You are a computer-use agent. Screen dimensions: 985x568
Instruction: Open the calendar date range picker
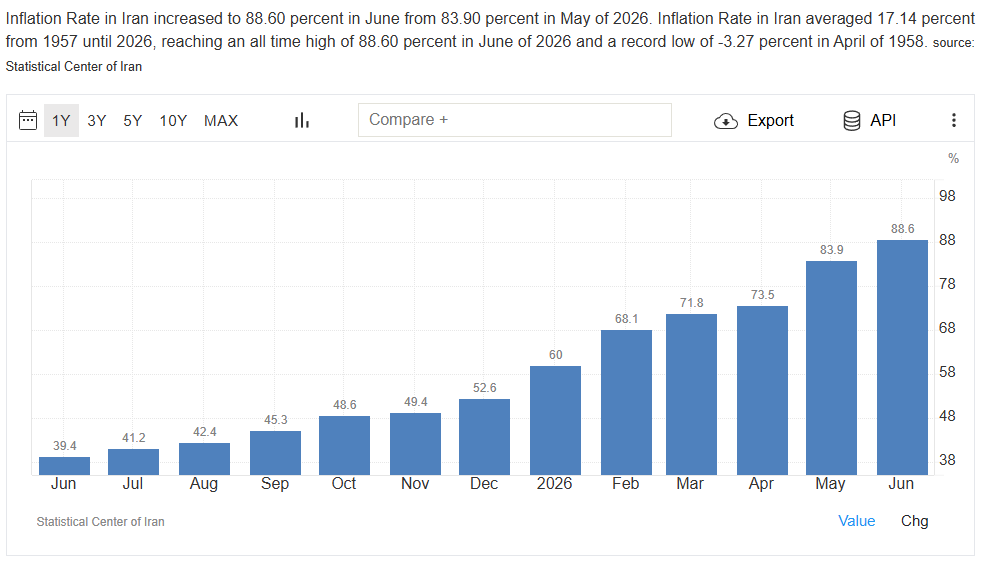tap(28, 120)
